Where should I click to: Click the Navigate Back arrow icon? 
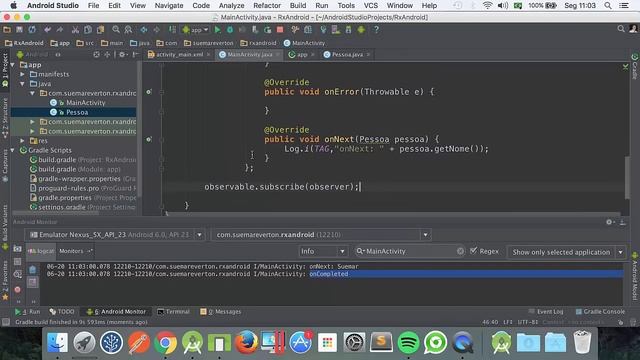(x=144, y=29)
